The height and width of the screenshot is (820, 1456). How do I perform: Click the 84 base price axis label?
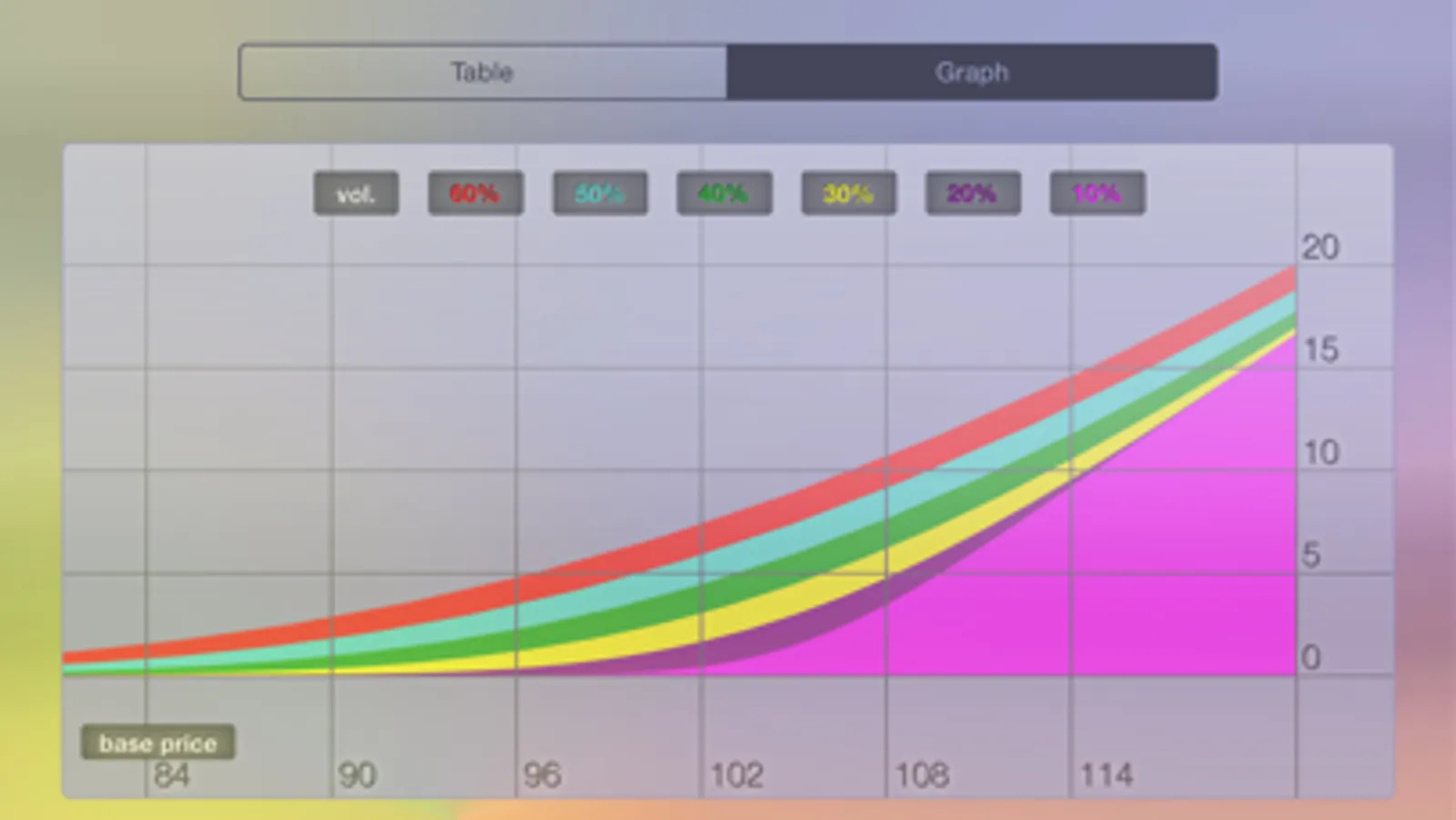tap(171, 776)
